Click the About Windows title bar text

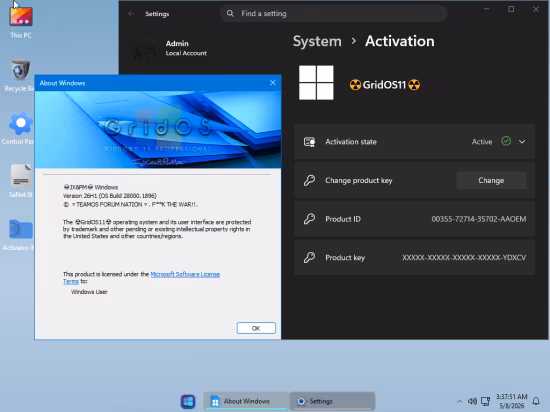(62, 83)
